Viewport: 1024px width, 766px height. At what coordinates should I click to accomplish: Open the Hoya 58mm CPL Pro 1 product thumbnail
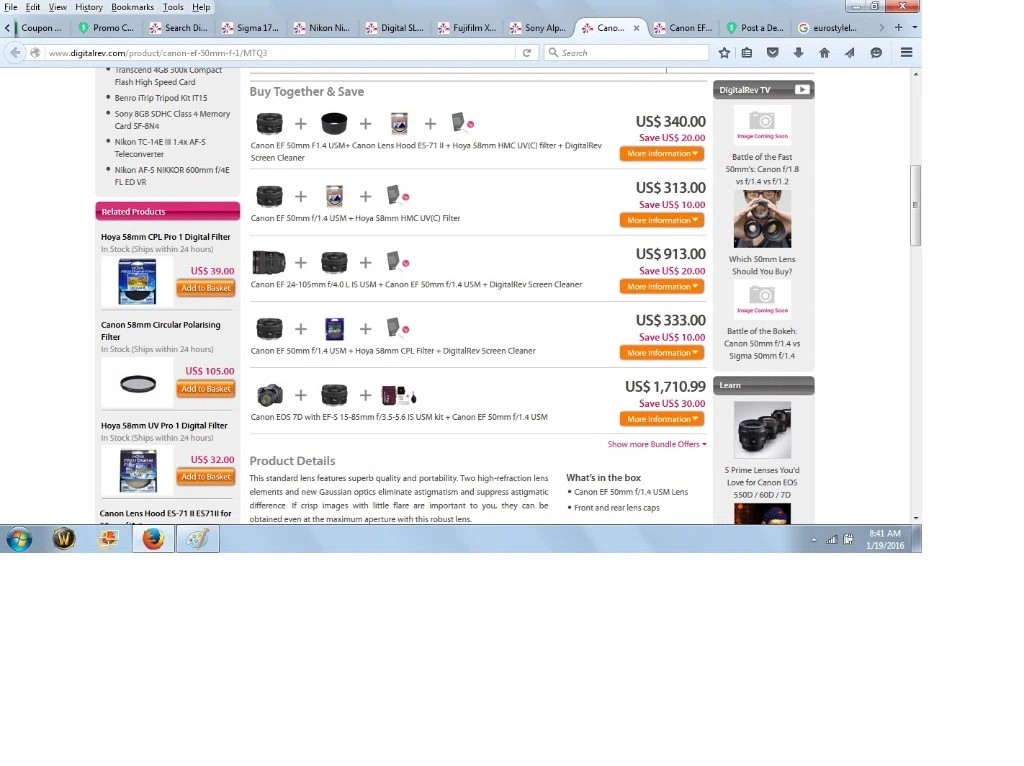click(x=137, y=281)
